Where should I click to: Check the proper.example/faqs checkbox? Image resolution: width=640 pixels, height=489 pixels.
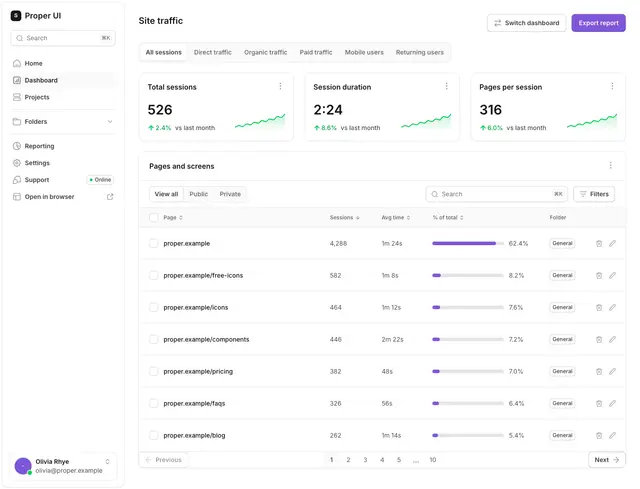point(153,403)
